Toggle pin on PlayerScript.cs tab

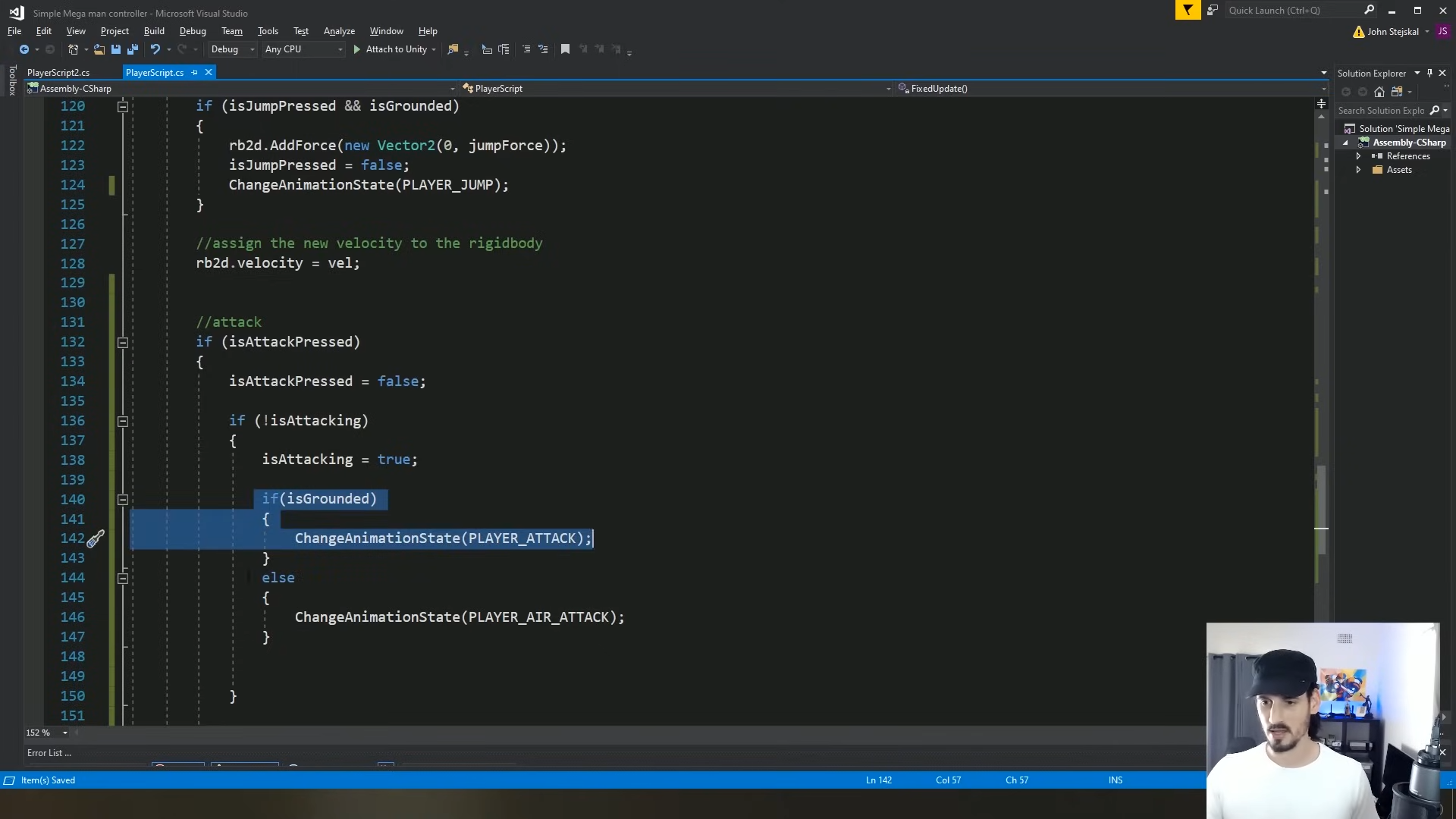coord(195,73)
